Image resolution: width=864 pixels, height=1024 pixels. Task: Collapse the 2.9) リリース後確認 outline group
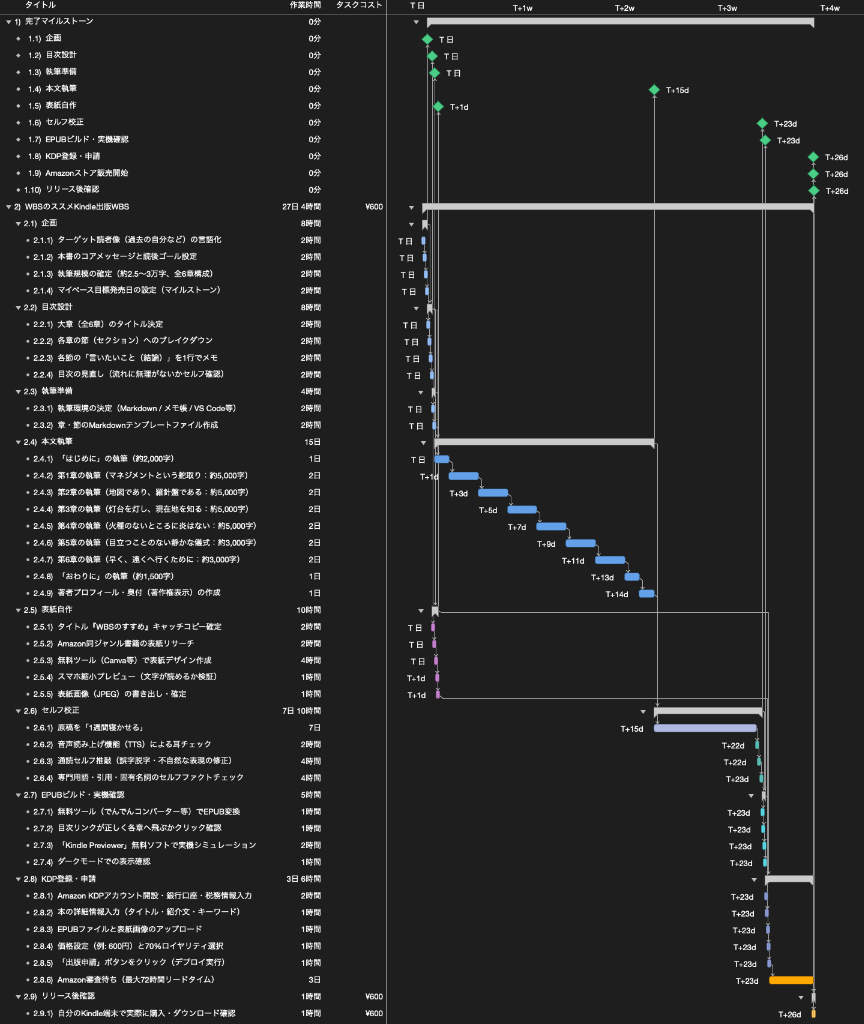tap(18, 997)
